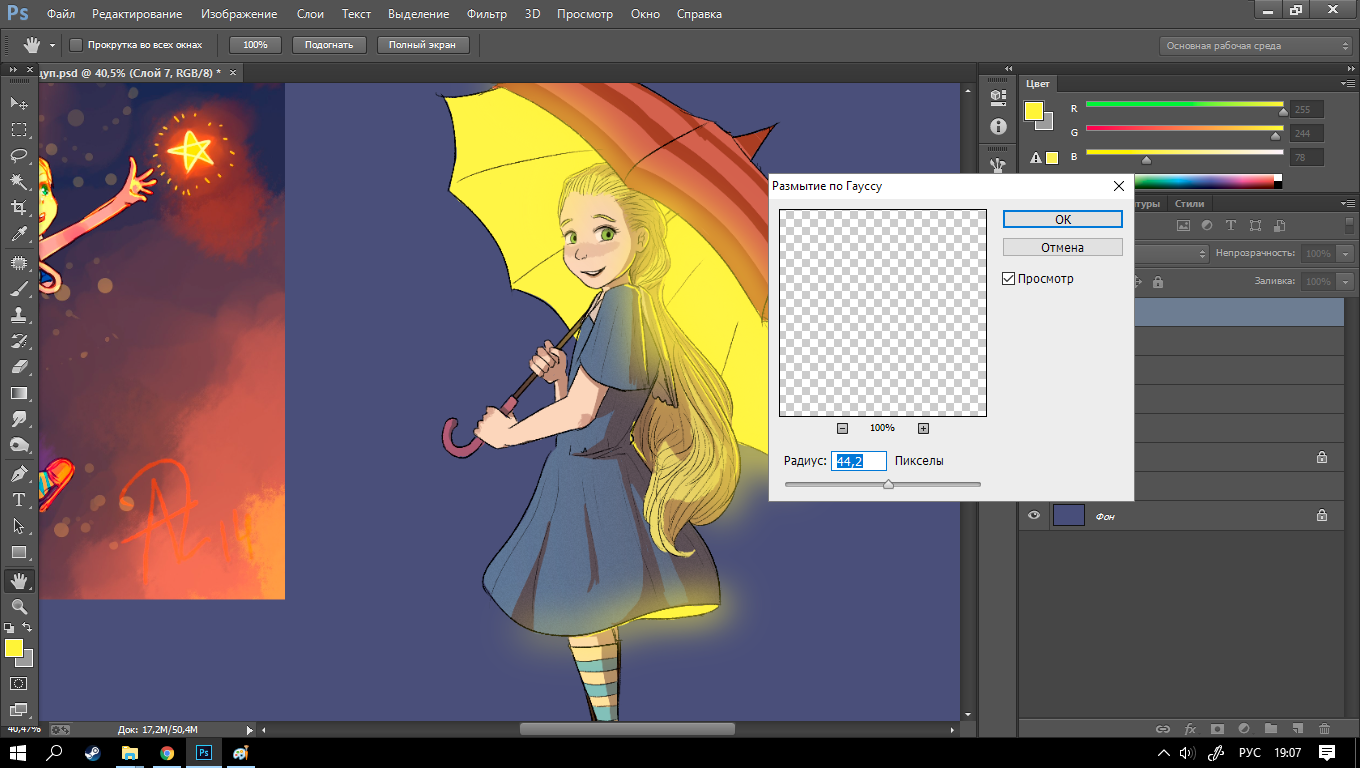Toggle Quick Mask mode
Screen dimensions: 1360x768
[19, 683]
